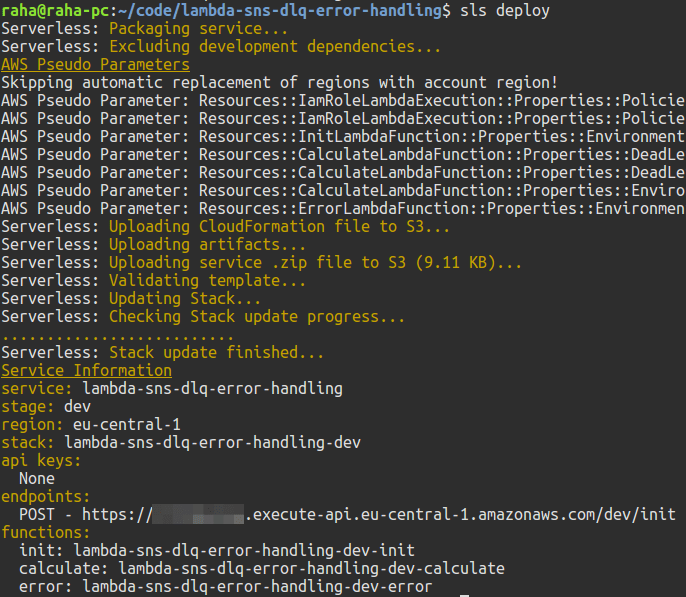
Task: Click the InitLambdaFunction pseudo parameter line
Action: pyautogui.click(x=343, y=136)
